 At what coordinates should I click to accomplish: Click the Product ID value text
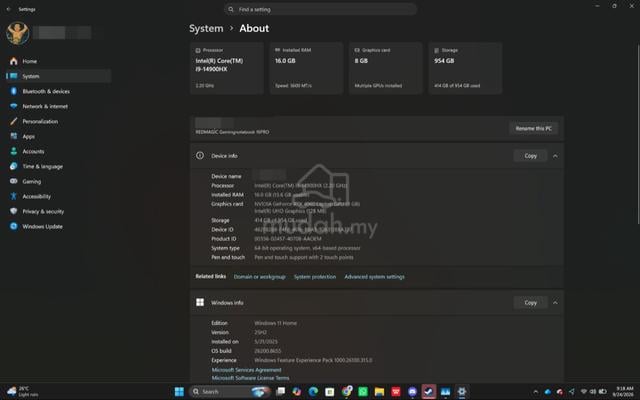(x=288, y=239)
